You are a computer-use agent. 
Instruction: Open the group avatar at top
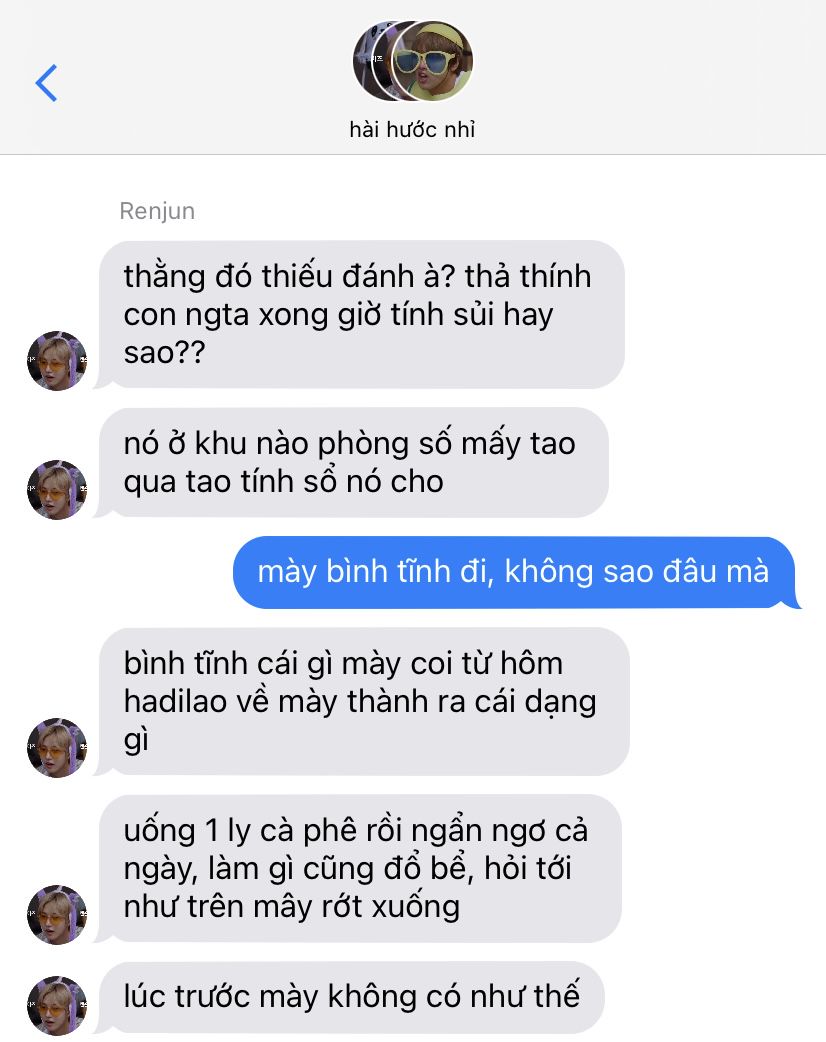click(x=413, y=60)
